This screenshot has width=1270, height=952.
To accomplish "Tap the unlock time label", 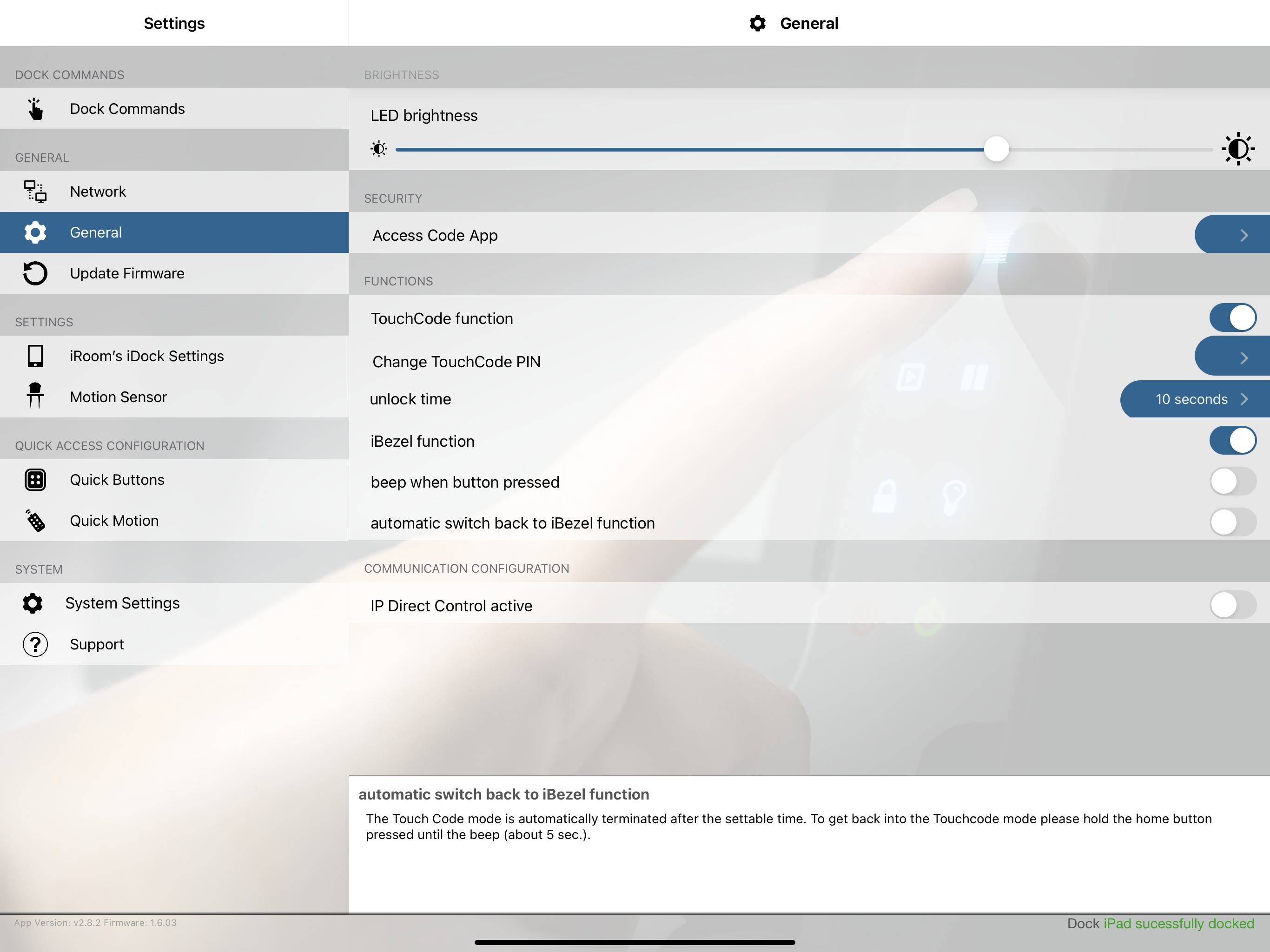I will pyautogui.click(x=410, y=399).
